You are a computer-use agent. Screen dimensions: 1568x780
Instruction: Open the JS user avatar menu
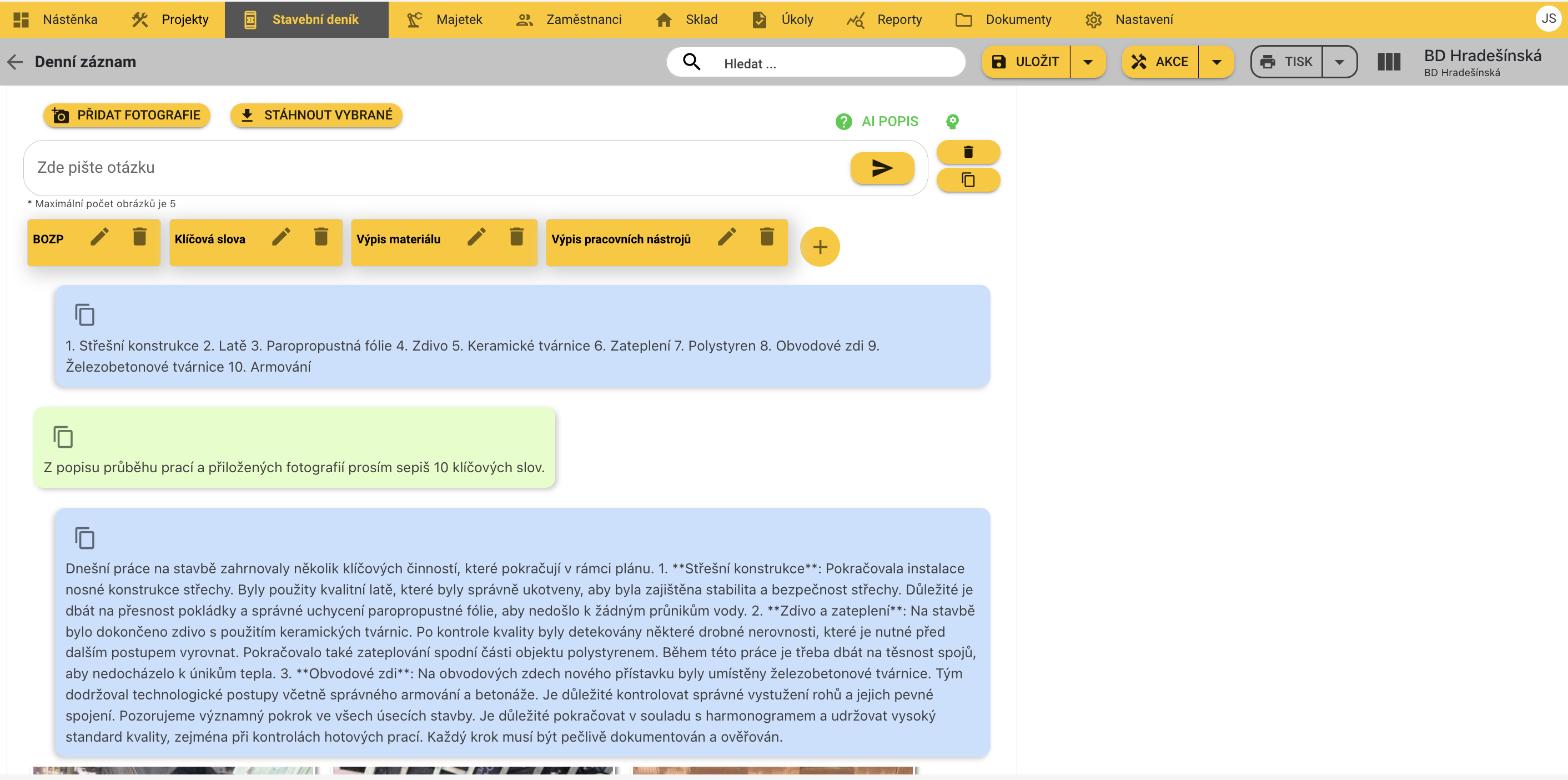tap(1548, 19)
